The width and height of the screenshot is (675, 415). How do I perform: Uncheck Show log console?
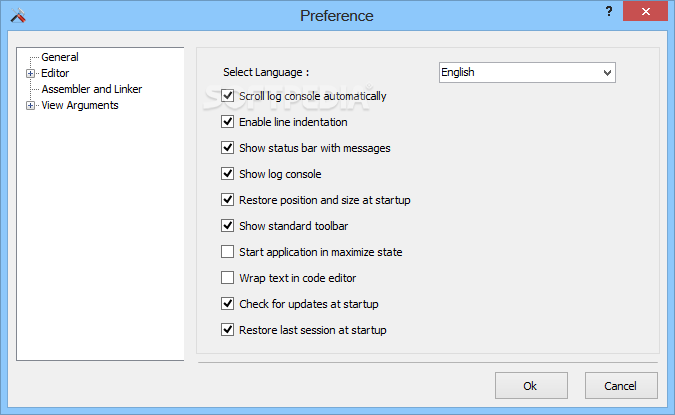tap(227, 173)
